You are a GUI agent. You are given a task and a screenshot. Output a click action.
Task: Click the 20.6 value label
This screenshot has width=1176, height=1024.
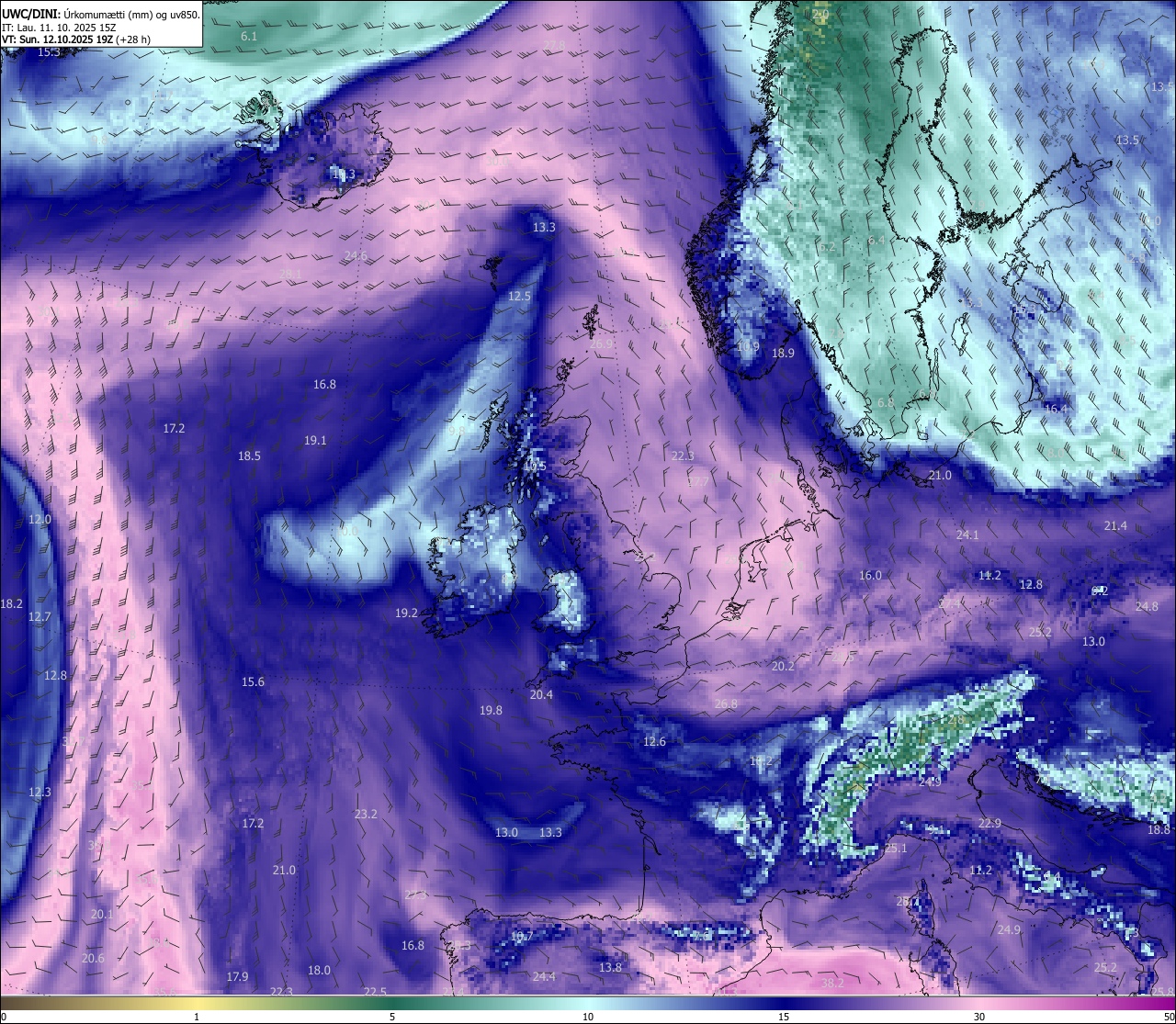(93, 958)
